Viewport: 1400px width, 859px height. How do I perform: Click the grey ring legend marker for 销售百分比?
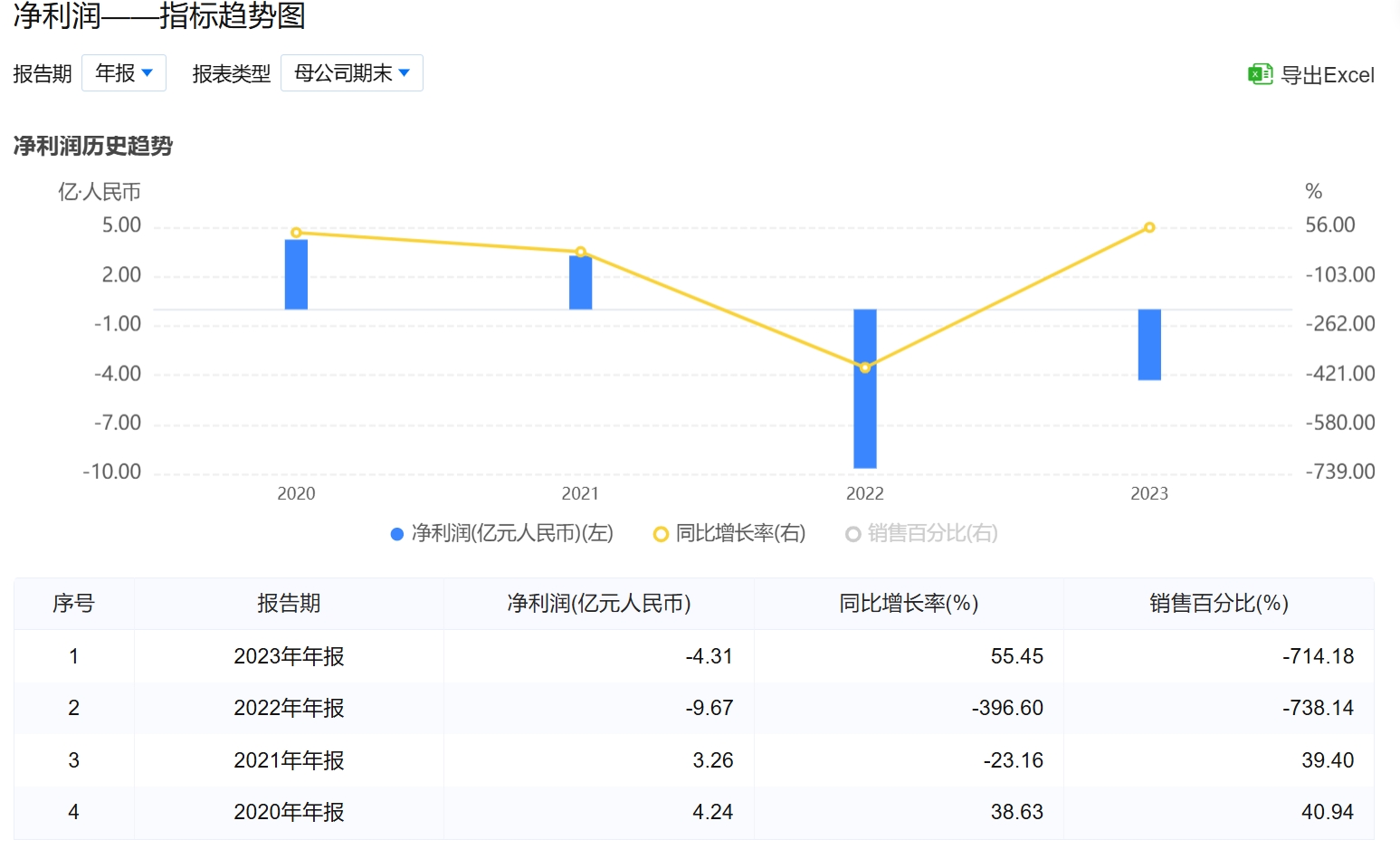pyautogui.click(x=852, y=535)
